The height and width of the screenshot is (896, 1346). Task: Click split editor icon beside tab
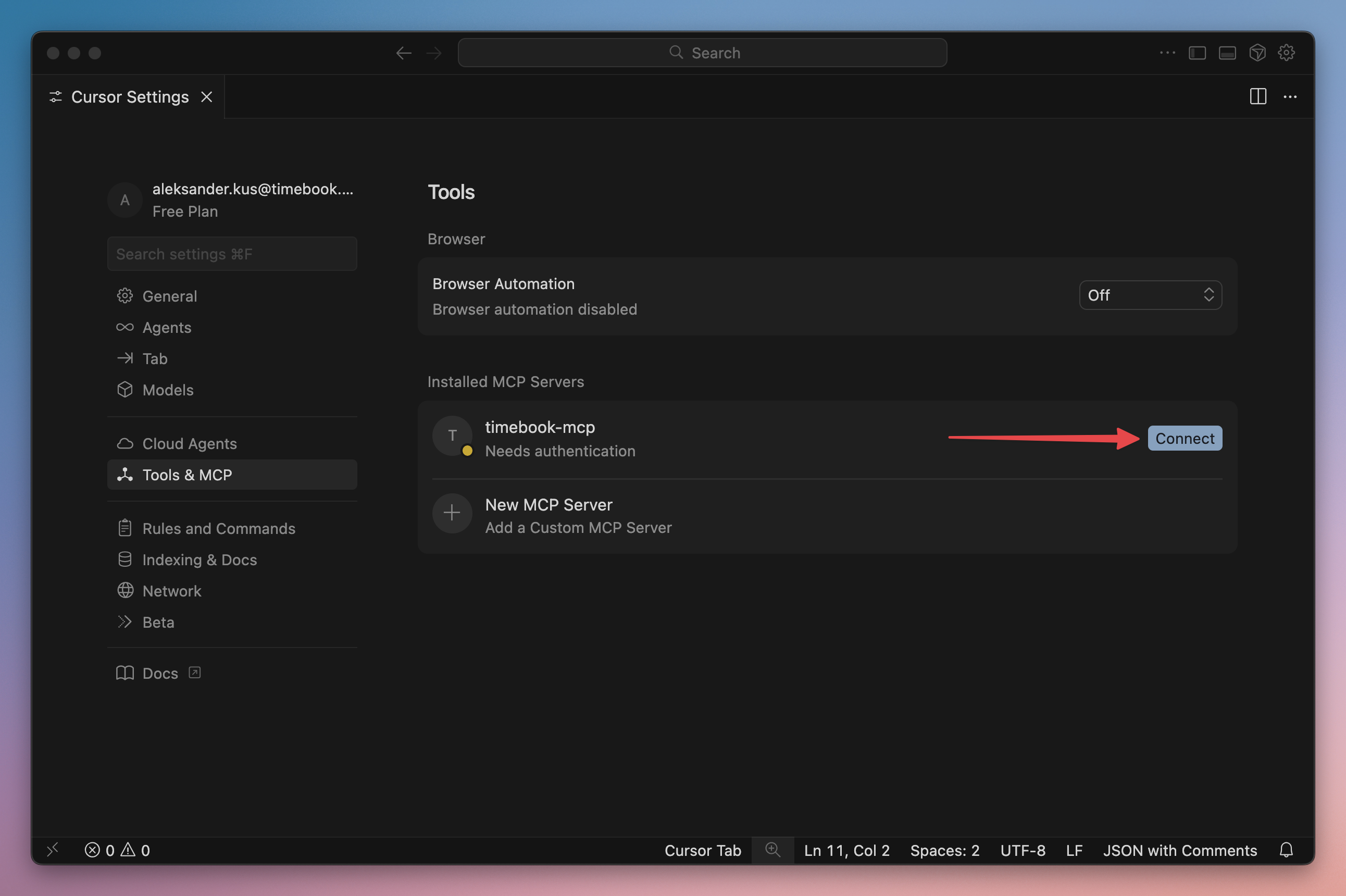point(1257,96)
